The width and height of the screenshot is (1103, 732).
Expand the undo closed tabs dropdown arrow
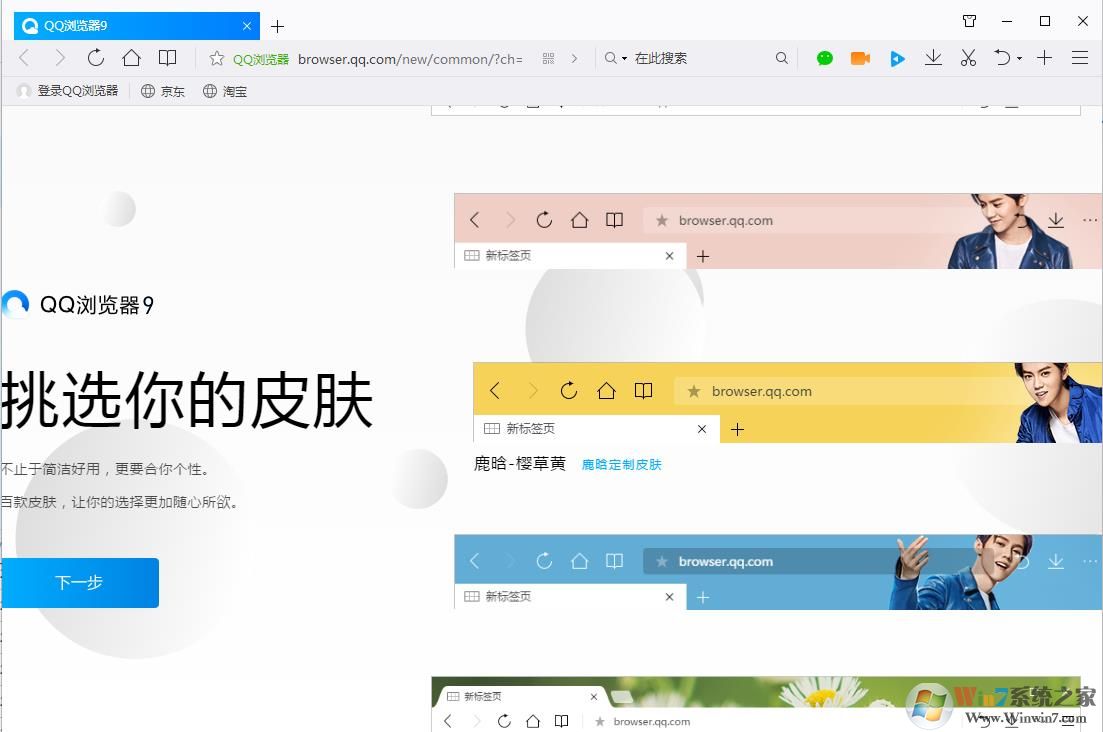1019,58
